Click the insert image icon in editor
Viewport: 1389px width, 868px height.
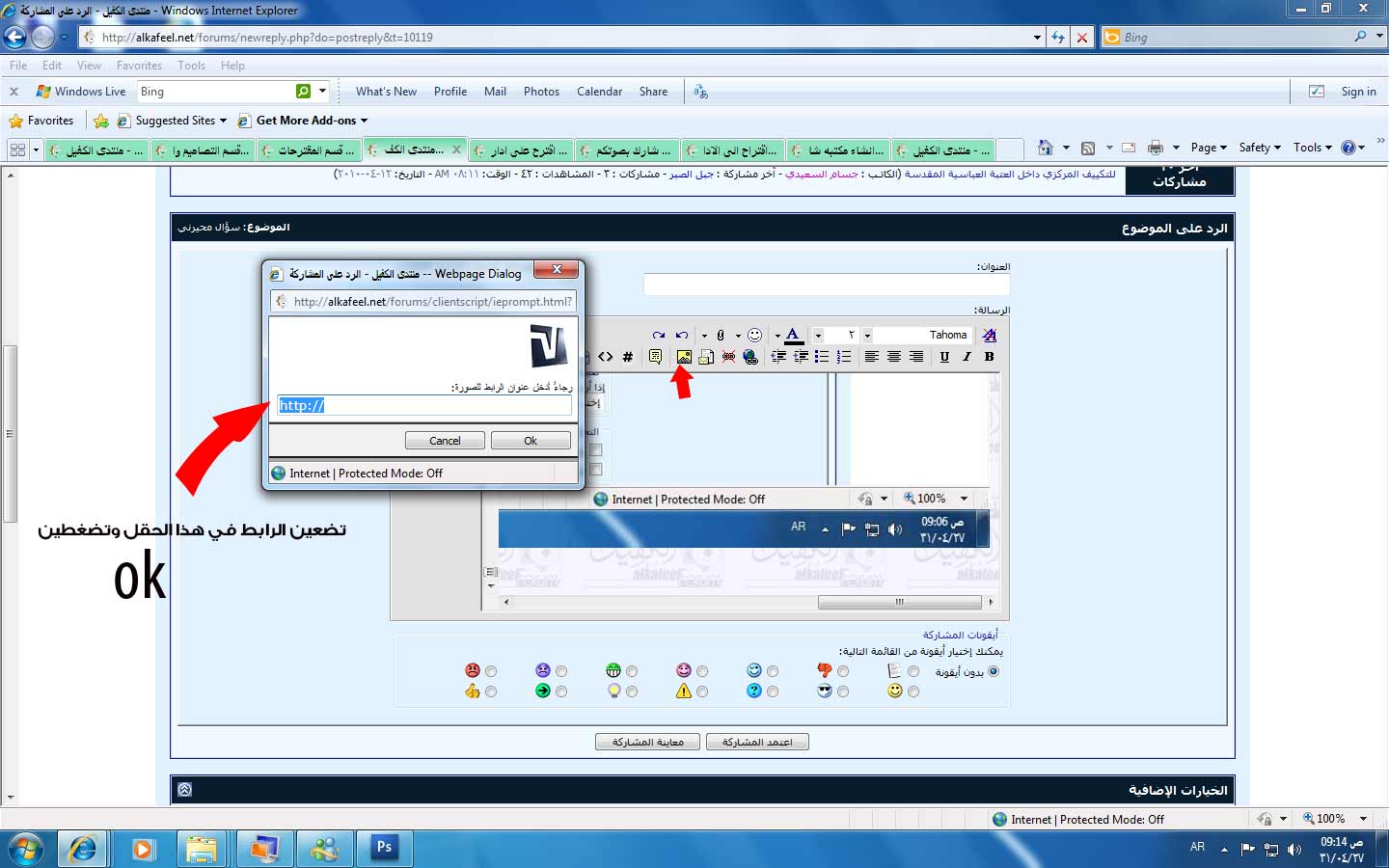(x=684, y=357)
